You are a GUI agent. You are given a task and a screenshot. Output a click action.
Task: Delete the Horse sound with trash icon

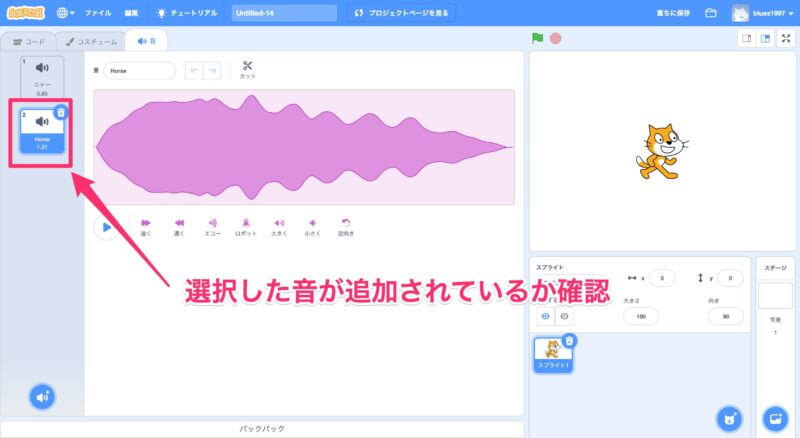61,113
